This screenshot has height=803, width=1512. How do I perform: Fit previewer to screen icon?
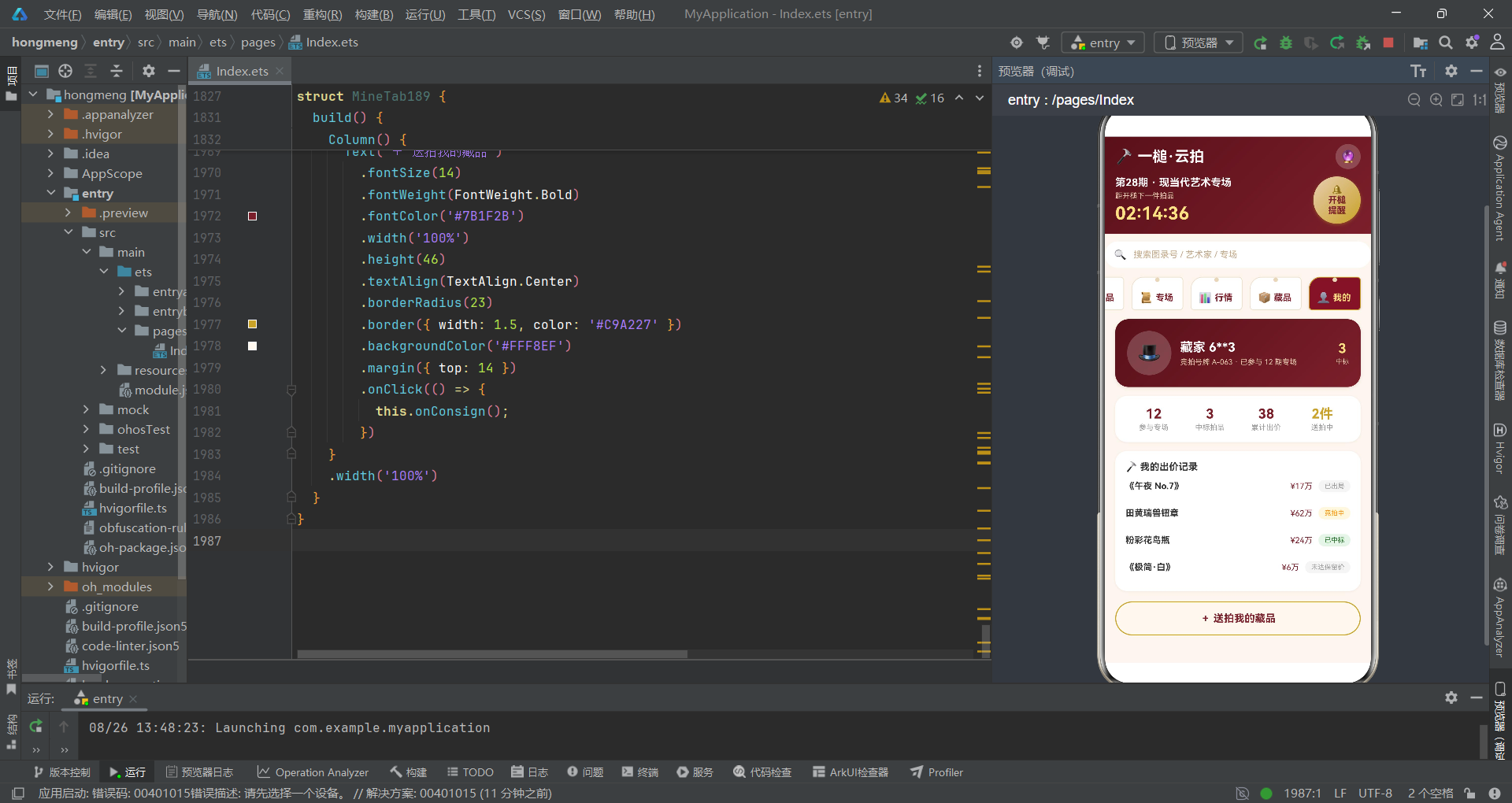[1458, 100]
